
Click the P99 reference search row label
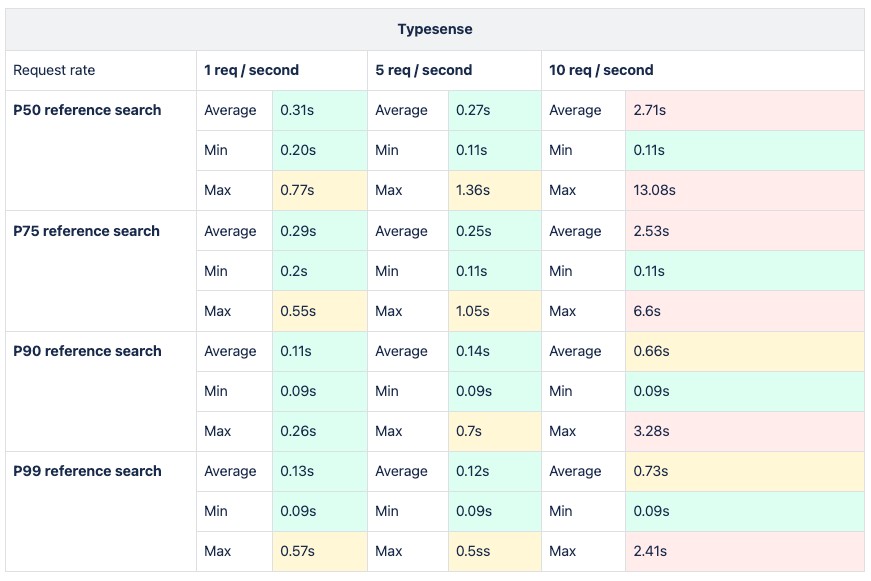point(87,471)
